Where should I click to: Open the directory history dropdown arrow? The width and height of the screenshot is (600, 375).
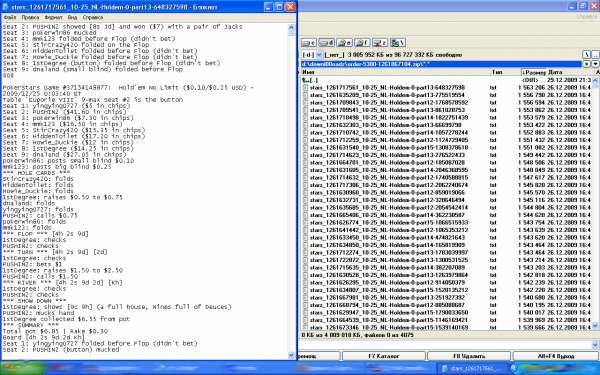click(x=595, y=64)
